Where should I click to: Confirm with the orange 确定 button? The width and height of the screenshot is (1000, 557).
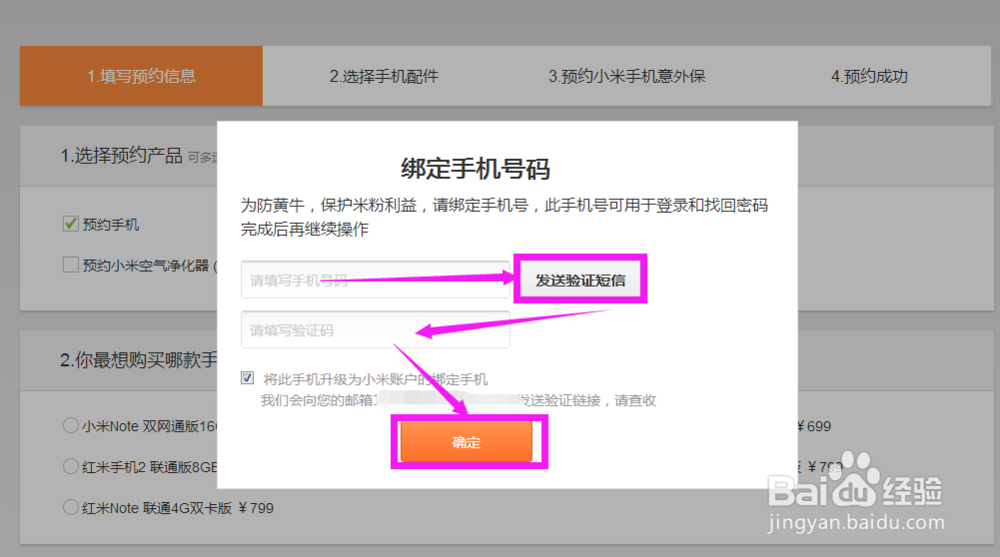(x=466, y=442)
